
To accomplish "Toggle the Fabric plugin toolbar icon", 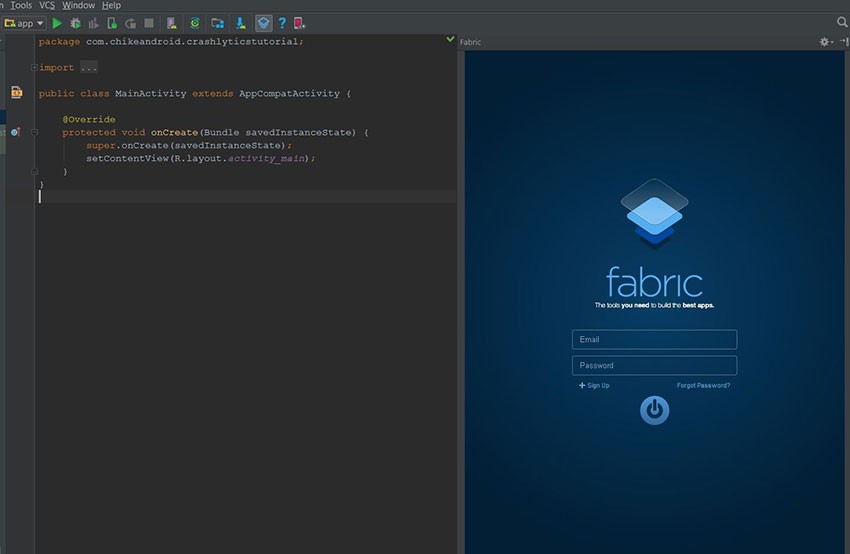I will [263, 23].
